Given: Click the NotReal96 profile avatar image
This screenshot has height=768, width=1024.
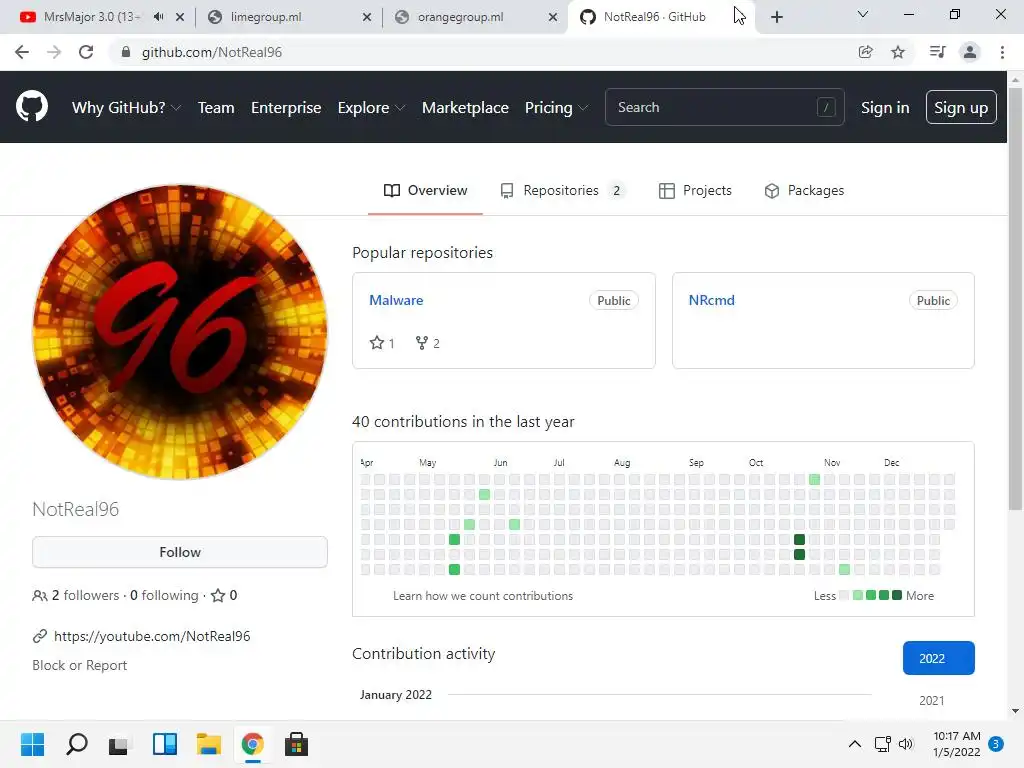Looking at the screenshot, I should click(x=180, y=332).
